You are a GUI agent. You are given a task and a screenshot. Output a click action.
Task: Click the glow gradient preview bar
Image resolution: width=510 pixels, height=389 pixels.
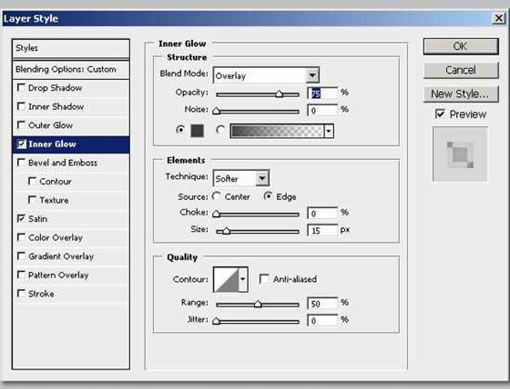(x=277, y=131)
